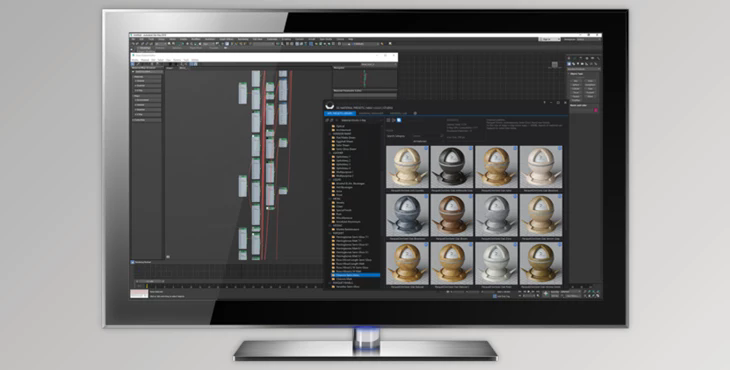730x370 pixels.
Task: Open the Customize menu
Action: 272,39
